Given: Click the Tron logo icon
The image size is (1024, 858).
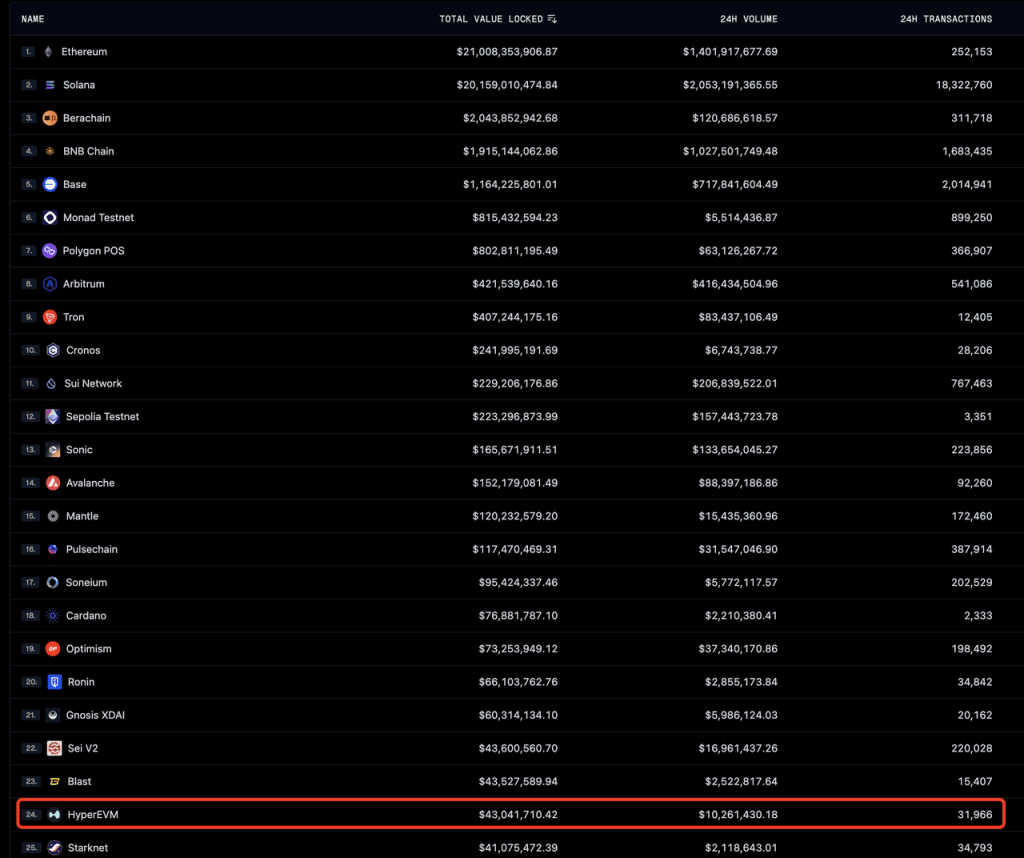Looking at the screenshot, I should click(x=50, y=317).
